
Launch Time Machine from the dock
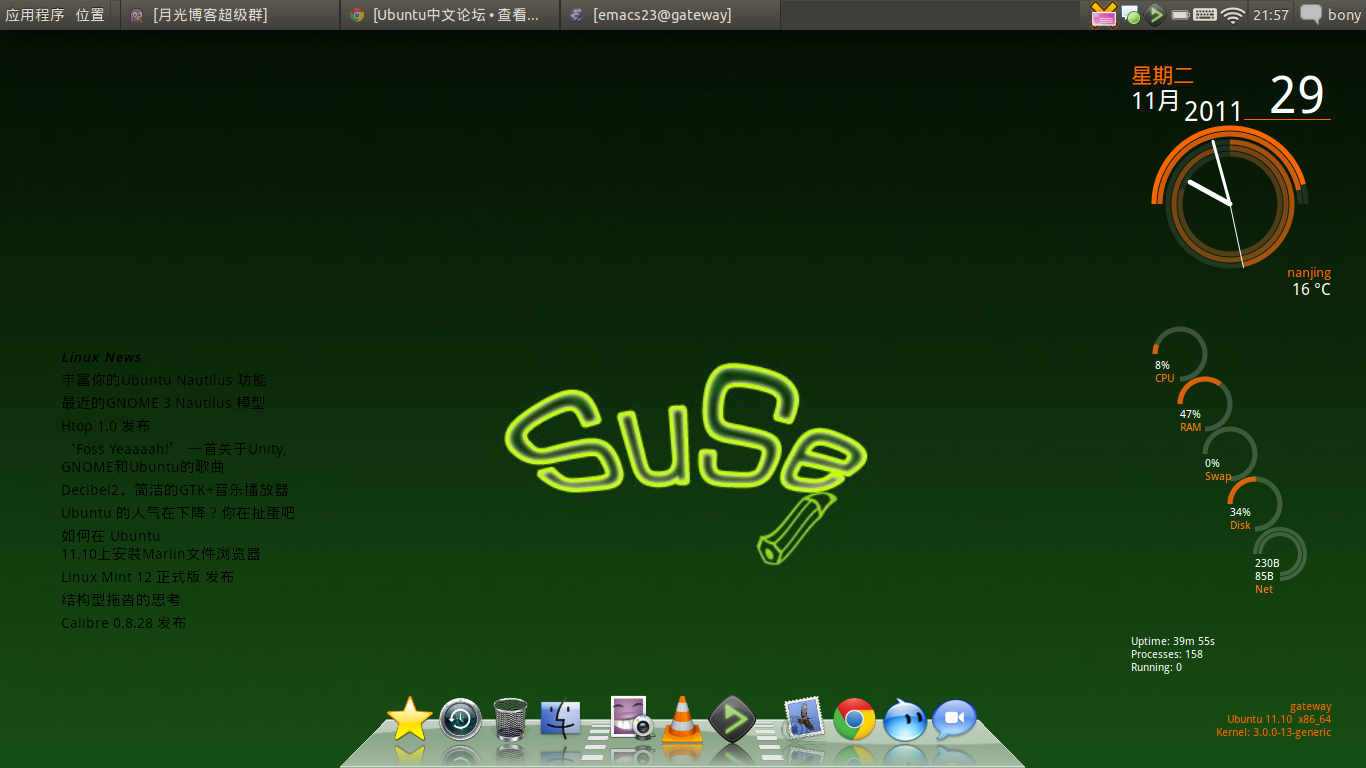(460, 719)
